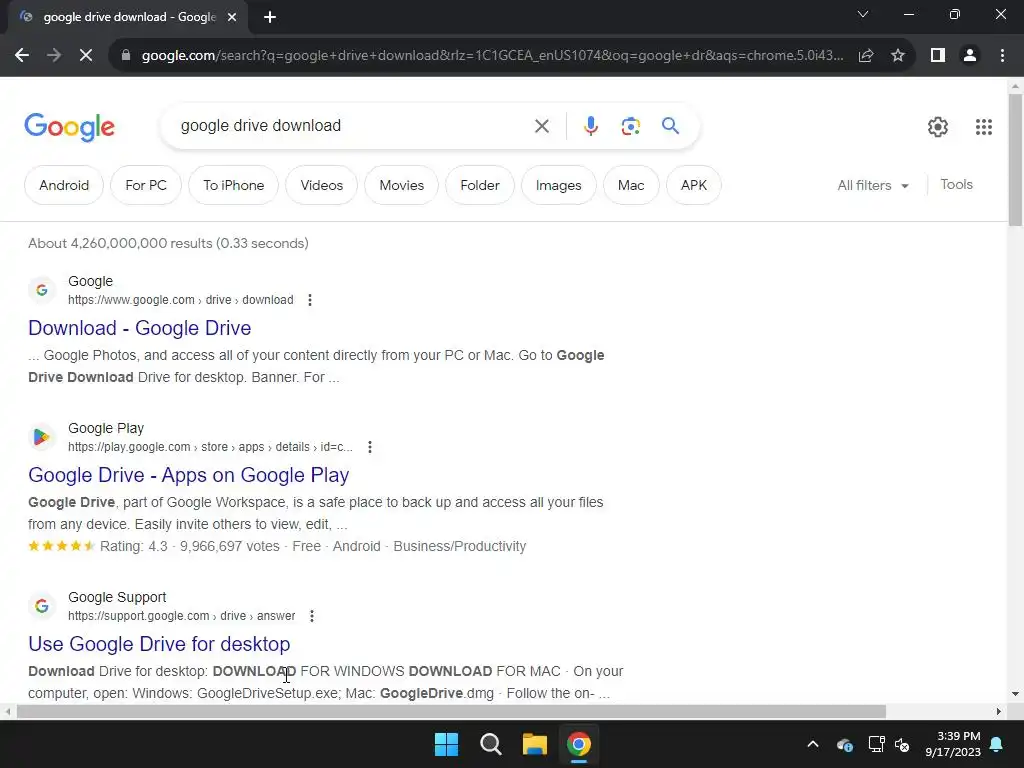Screen dimensions: 1024x768
Task: Open Google quick settings gear
Action: pos(938,127)
